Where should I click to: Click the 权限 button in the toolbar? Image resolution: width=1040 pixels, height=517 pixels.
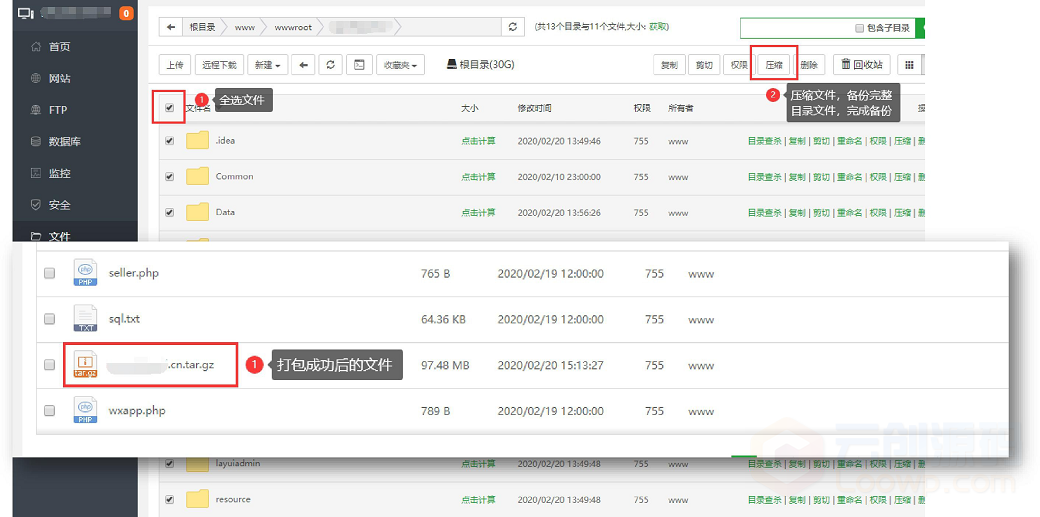(x=738, y=65)
